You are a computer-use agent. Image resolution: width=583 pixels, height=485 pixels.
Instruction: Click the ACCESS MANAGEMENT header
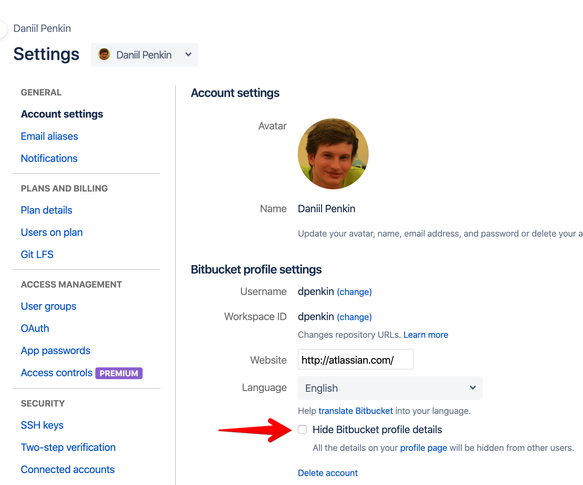(x=71, y=285)
